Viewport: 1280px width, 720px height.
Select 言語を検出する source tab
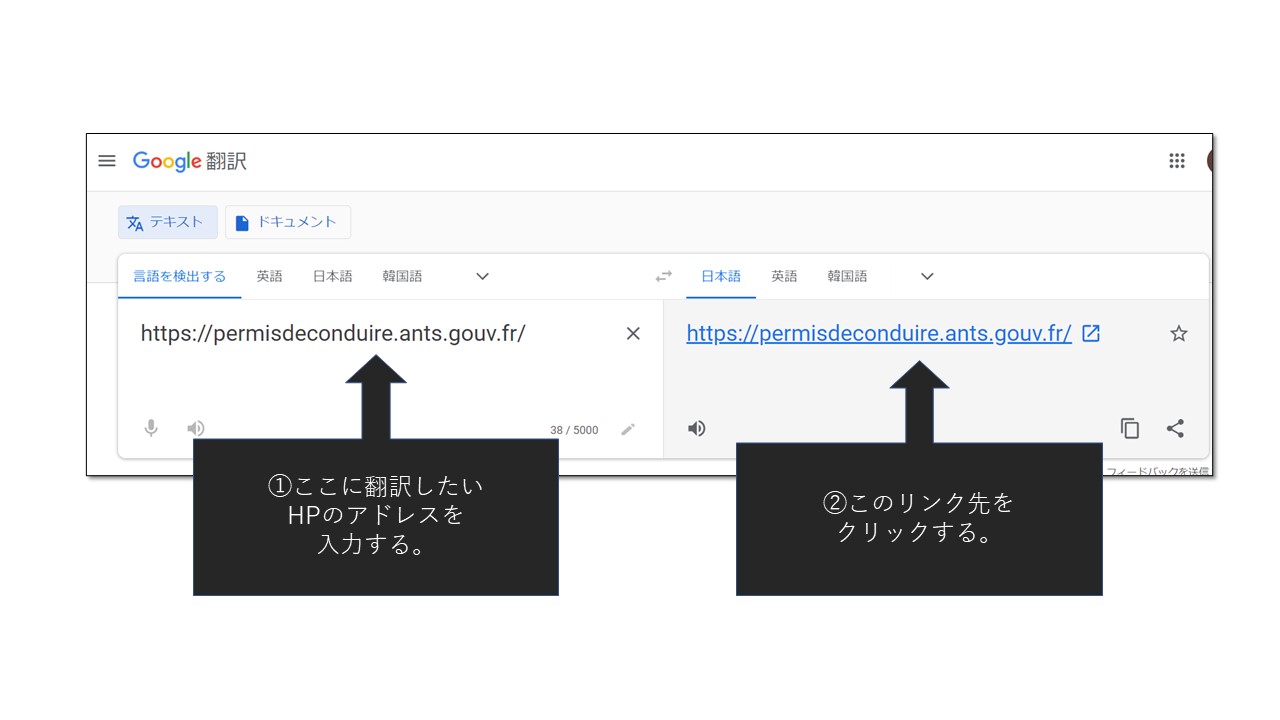180,277
